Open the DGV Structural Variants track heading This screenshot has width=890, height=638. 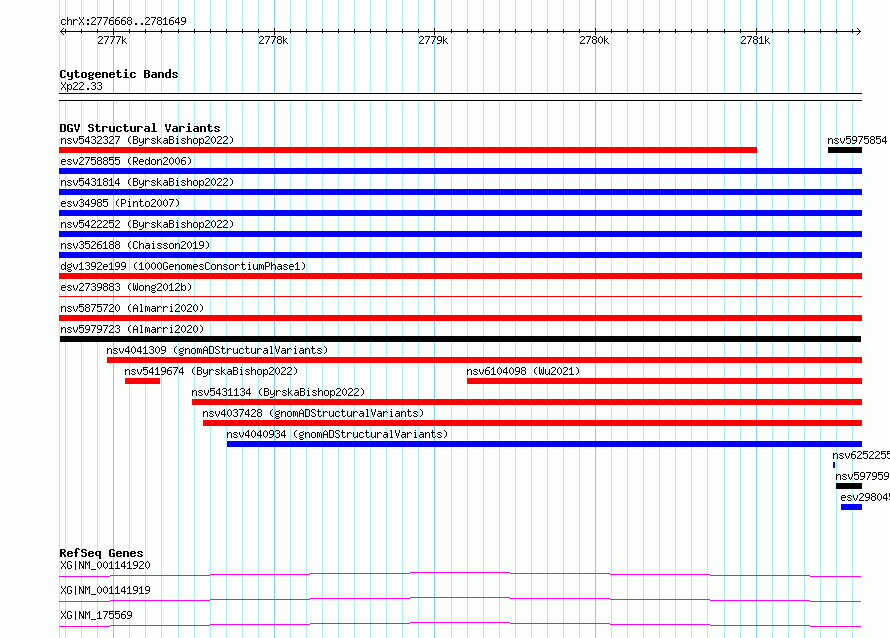[x=140, y=128]
